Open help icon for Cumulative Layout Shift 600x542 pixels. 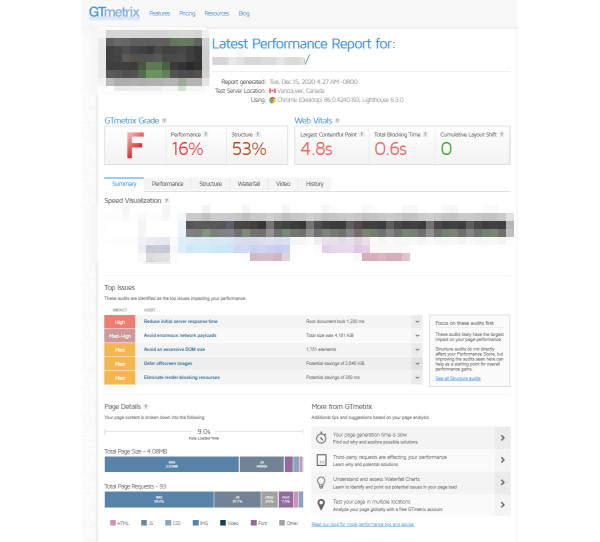pyautogui.click(x=502, y=134)
